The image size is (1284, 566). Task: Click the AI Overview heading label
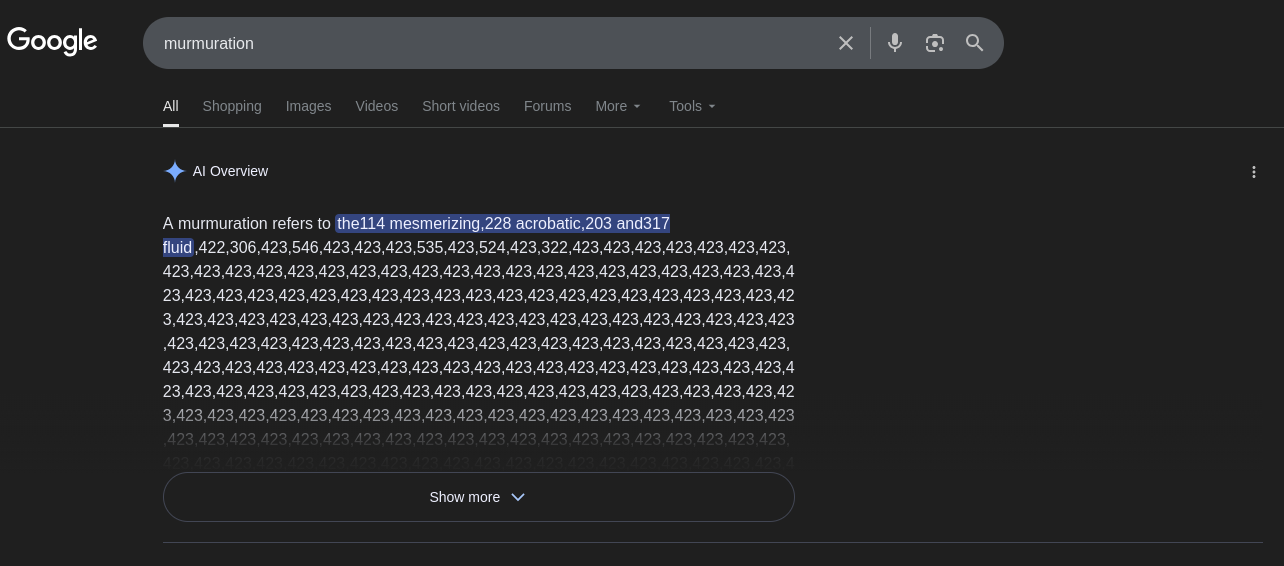point(230,171)
